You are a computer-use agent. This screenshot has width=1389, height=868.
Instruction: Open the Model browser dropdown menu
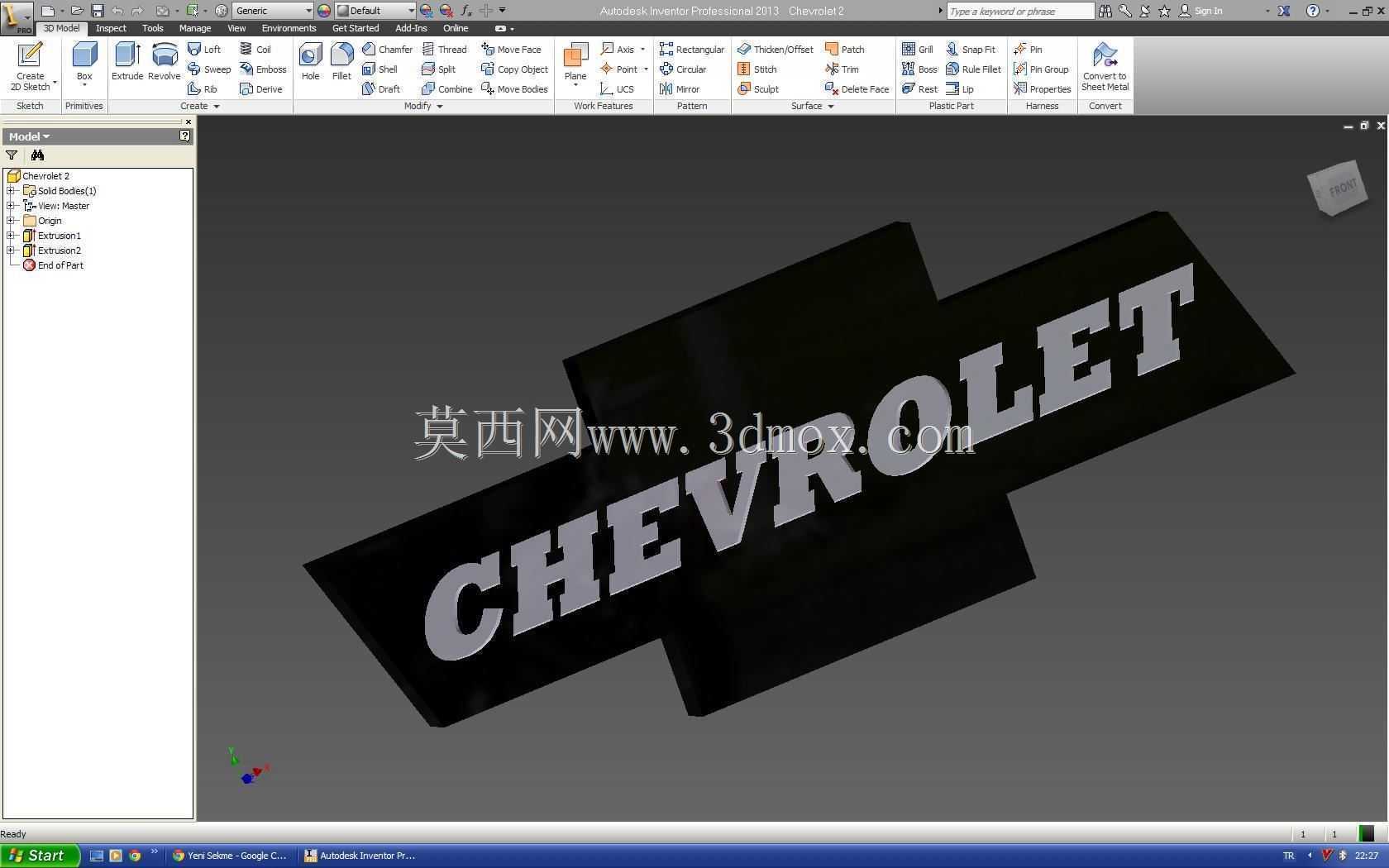[x=30, y=136]
